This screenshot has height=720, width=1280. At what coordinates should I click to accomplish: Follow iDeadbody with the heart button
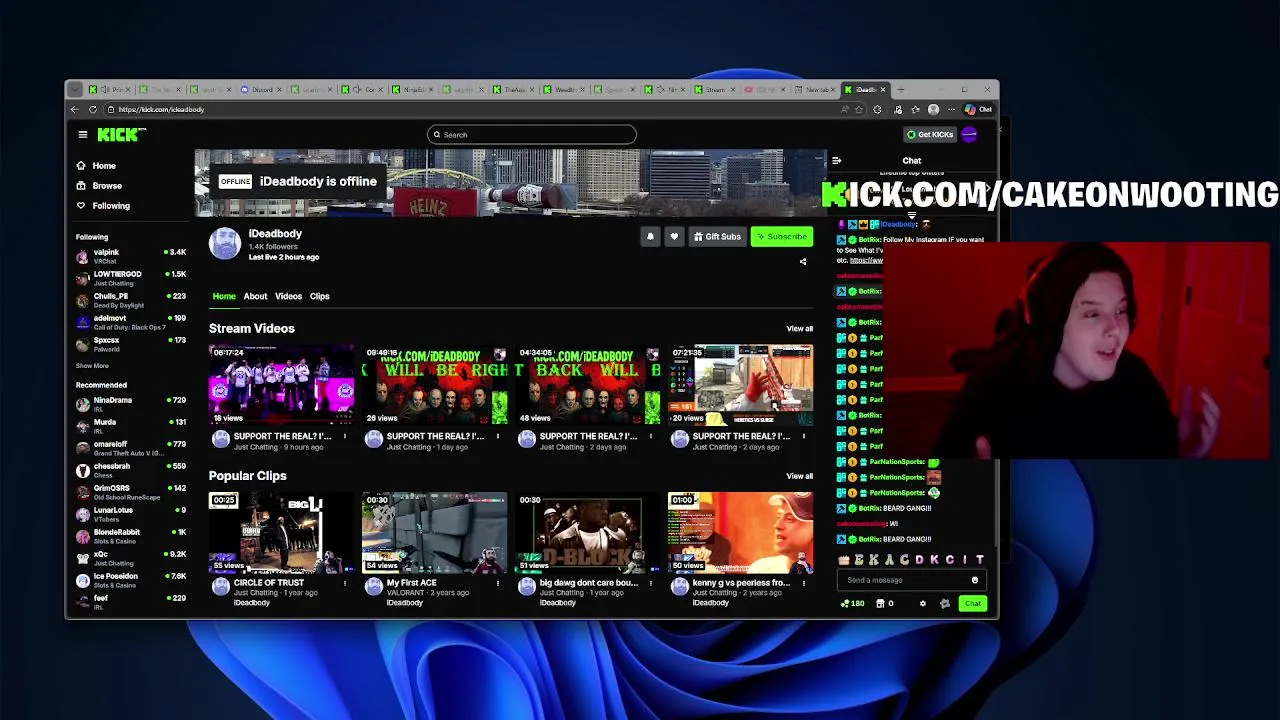(674, 237)
